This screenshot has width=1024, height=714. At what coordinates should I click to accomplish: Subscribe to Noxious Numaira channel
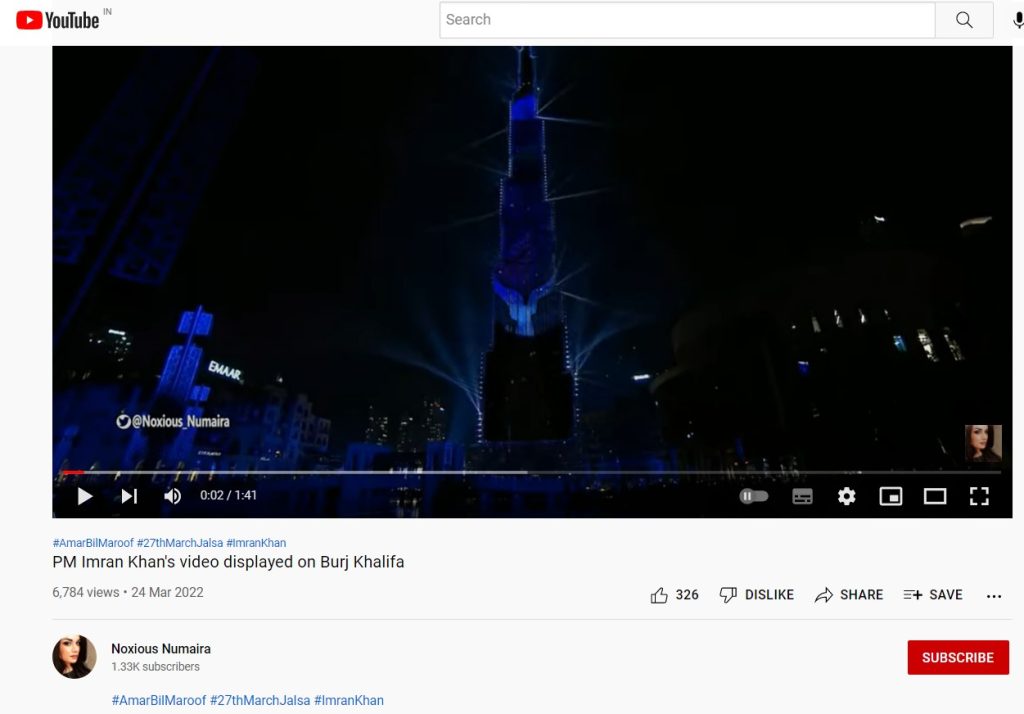[957, 658]
